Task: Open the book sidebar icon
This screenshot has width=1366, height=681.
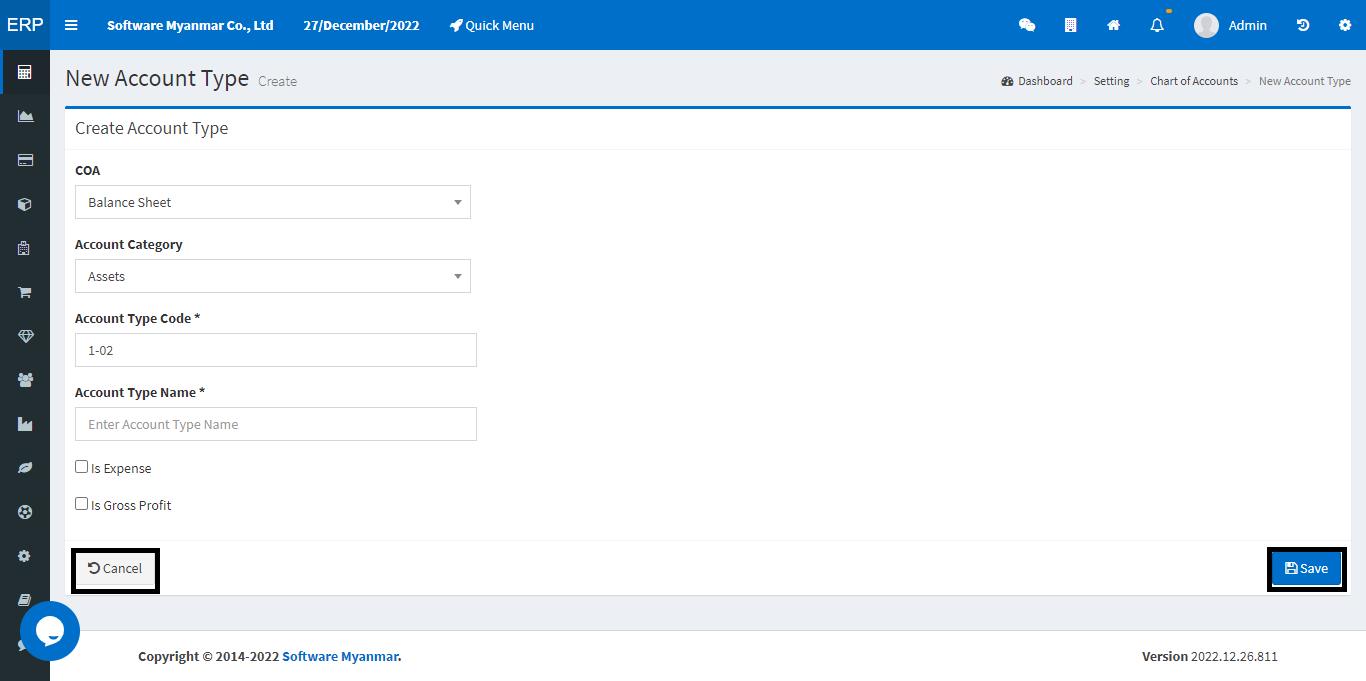Action: [x=25, y=600]
